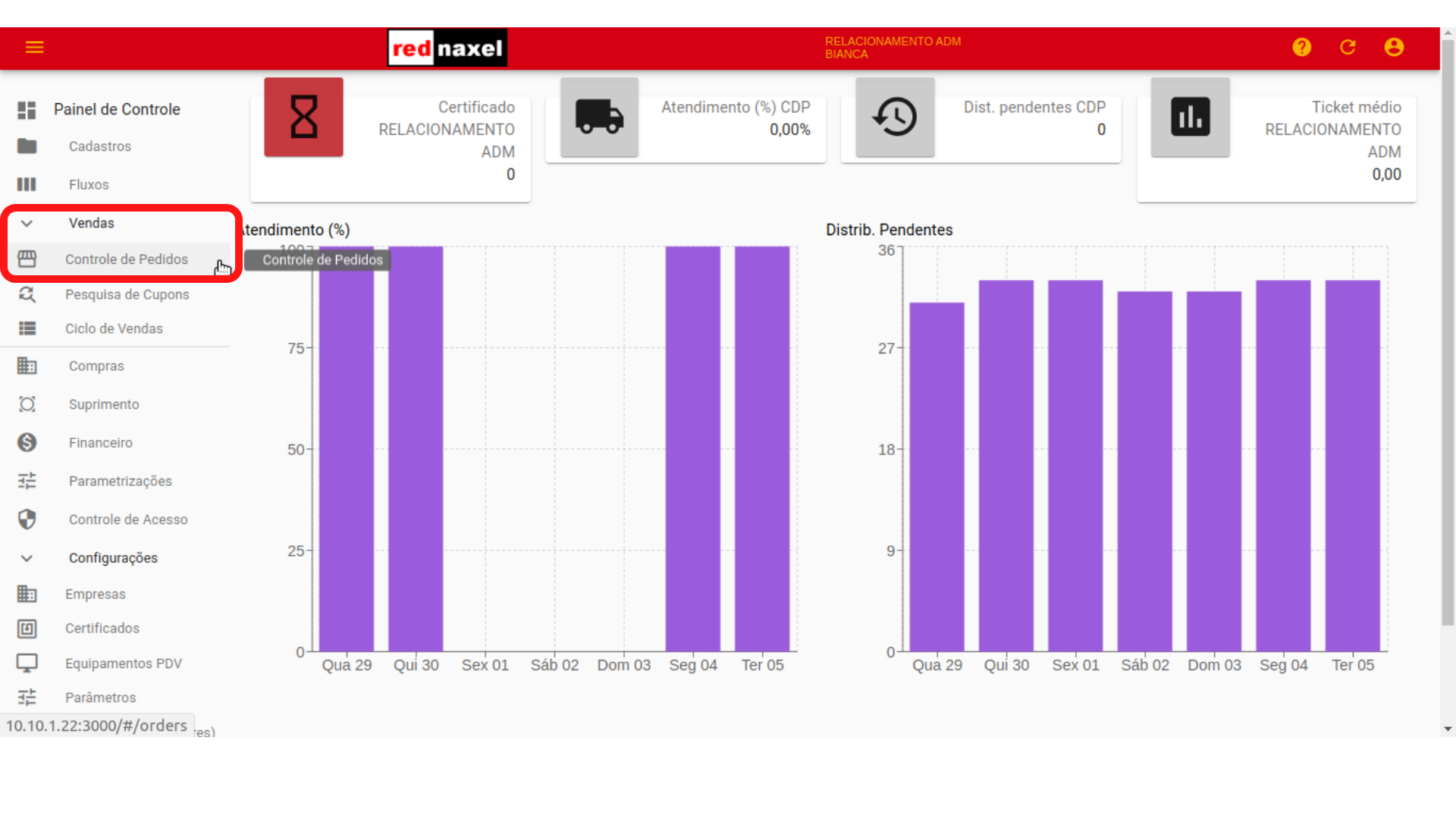Select Equipamentos PDV in sidebar

123,664
